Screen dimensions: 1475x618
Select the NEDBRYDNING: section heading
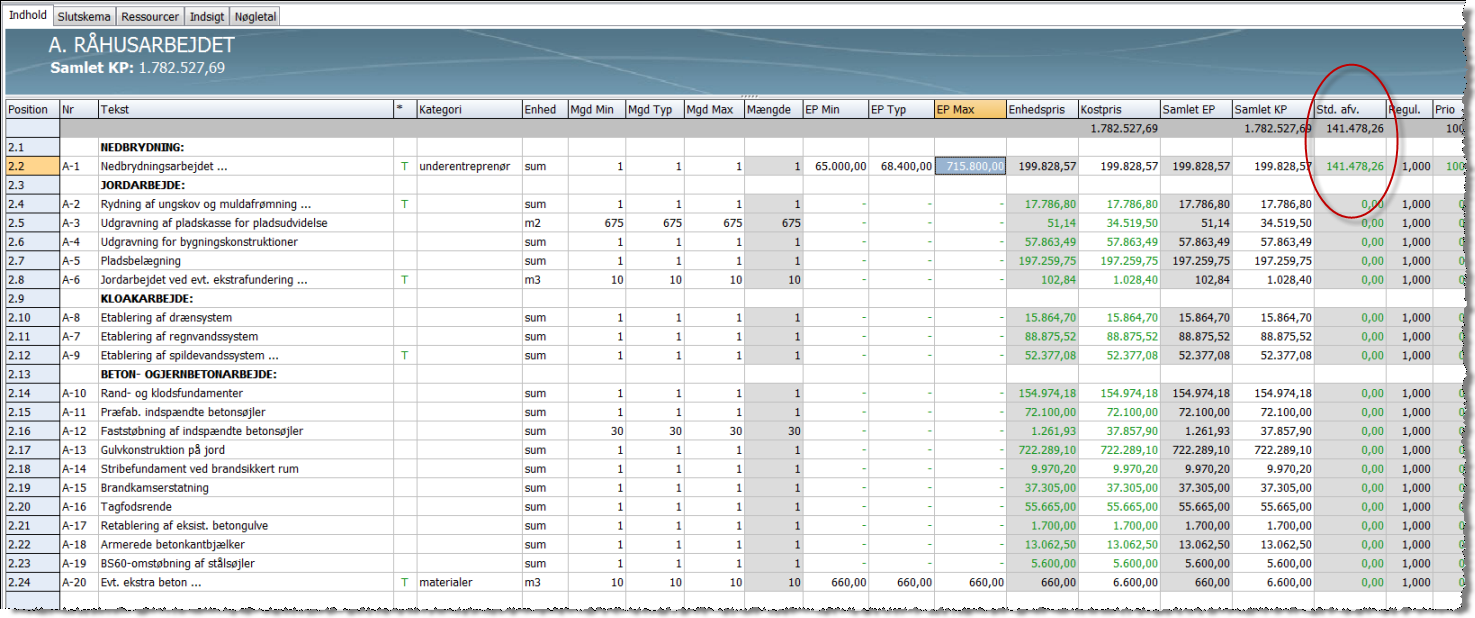[x=142, y=147]
